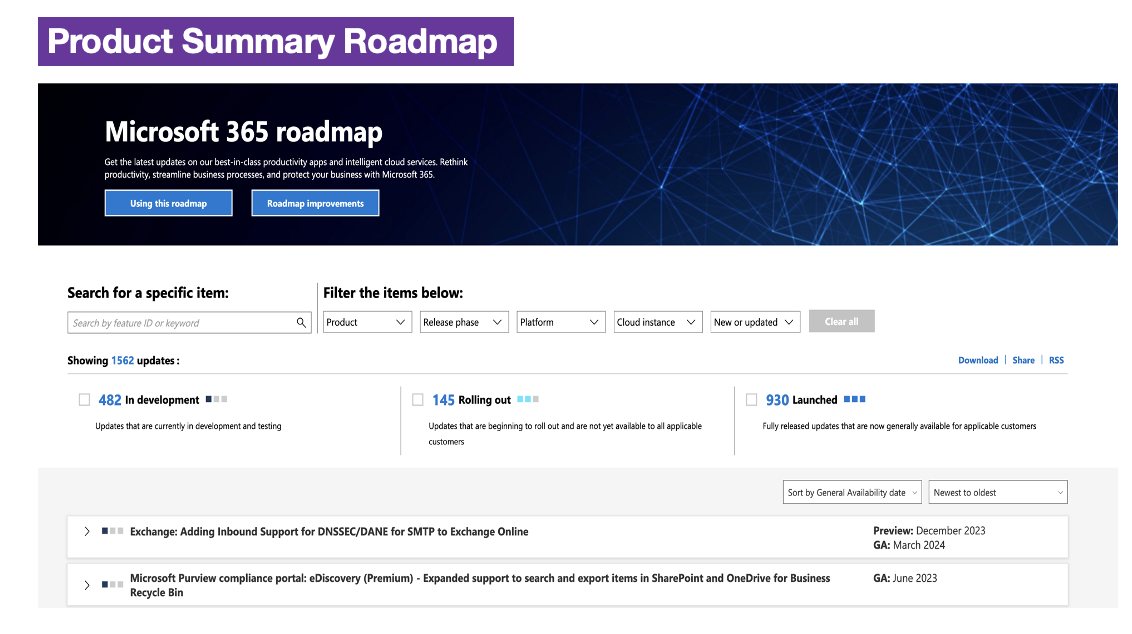The height and width of the screenshot is (634, 1132).
Task: Change the Newest to oldest sort order dropdown
Action: [x=997, y=492]
